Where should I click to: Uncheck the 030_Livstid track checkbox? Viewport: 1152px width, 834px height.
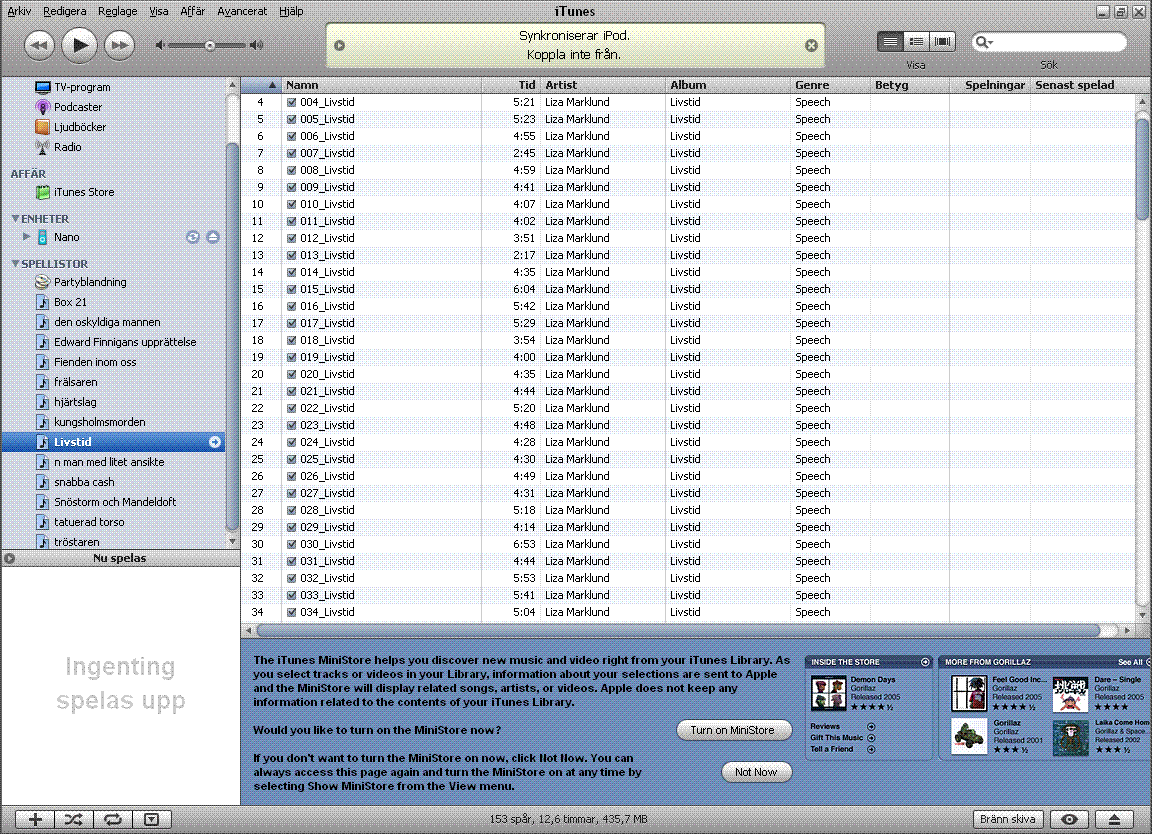(x=292, y=544)
